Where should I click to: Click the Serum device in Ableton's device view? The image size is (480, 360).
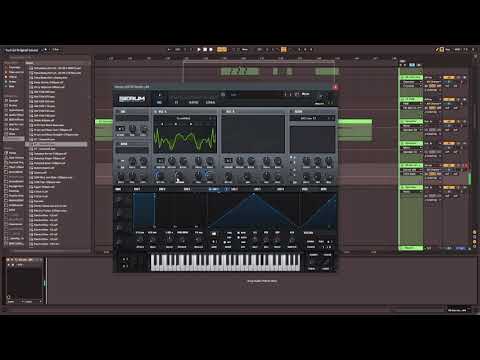(25, 281)
